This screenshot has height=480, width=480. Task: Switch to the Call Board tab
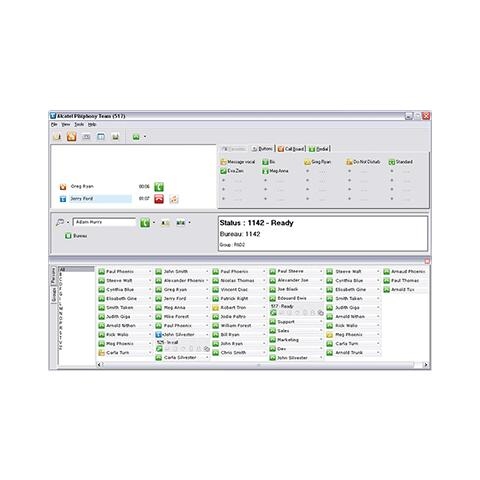[x=291, y=149]
